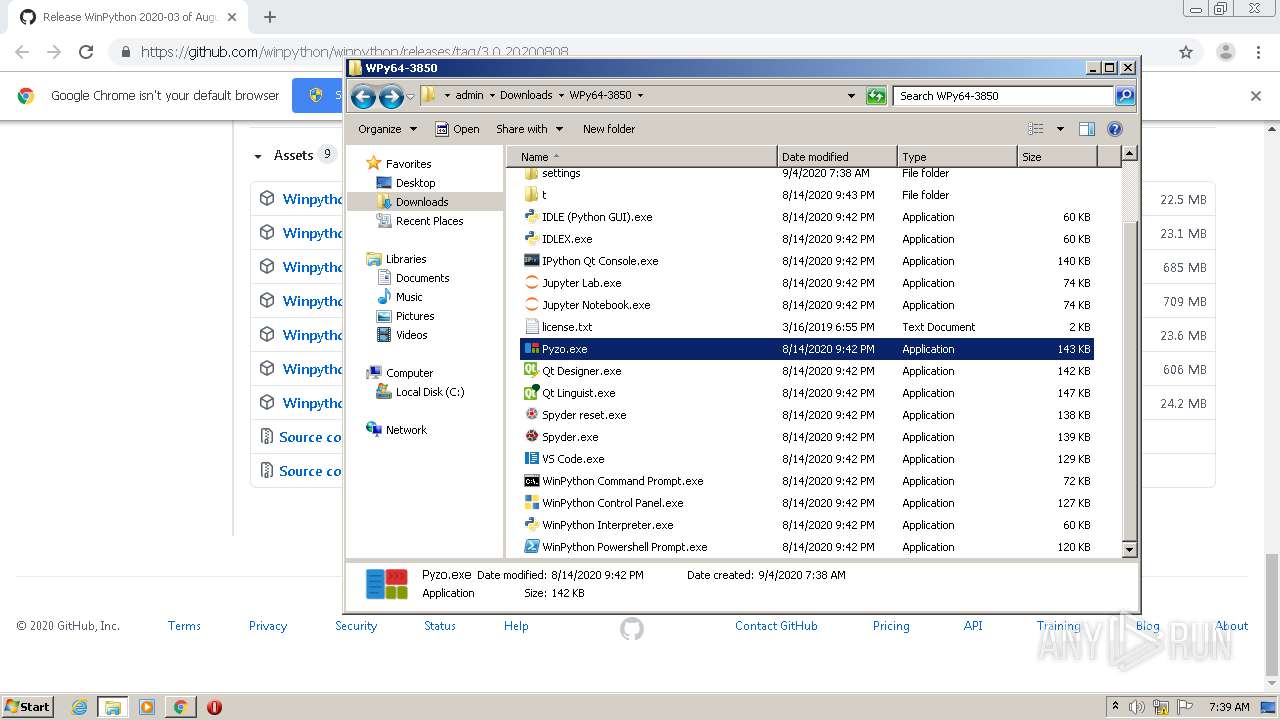Screen dimensions: 1280x720
Task: Sort by Date modified column
Action: coord(837,157)
